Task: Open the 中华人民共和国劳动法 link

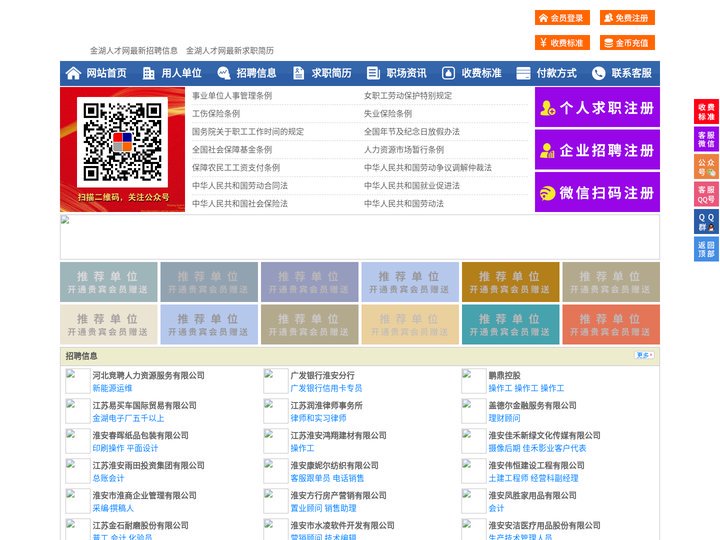Action: [404, 203]
